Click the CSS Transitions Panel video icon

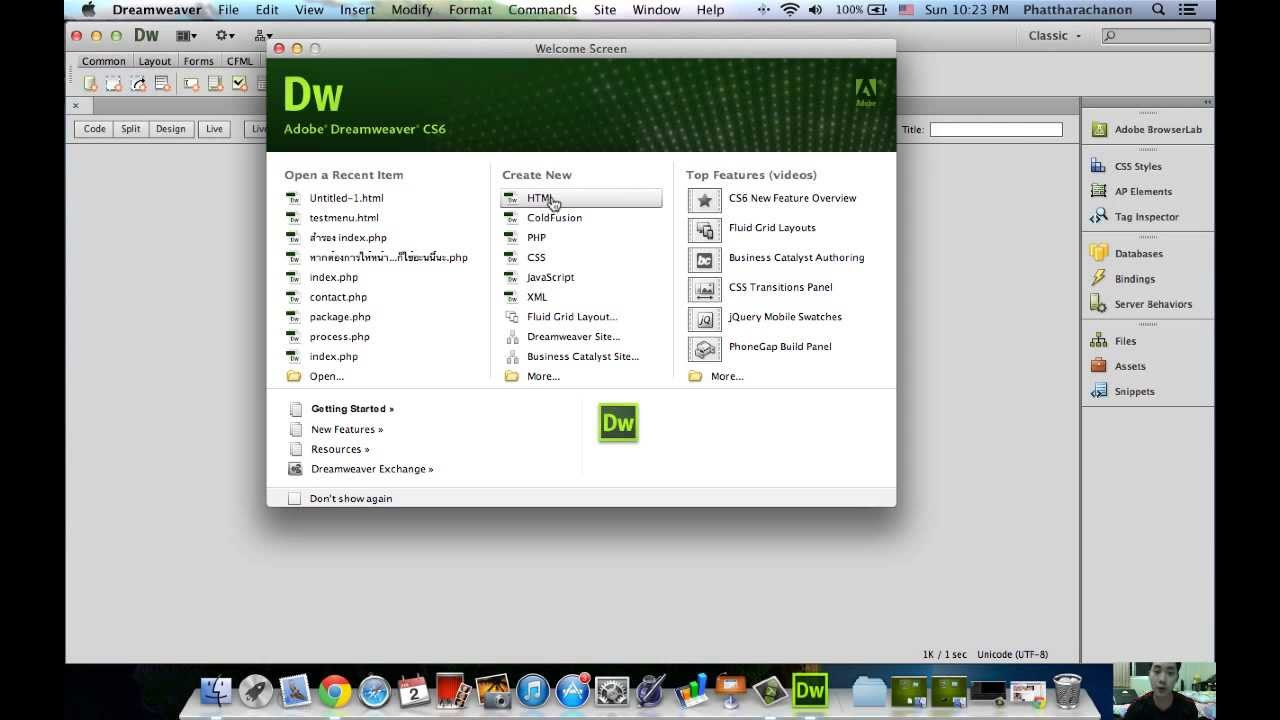point(705,290)
